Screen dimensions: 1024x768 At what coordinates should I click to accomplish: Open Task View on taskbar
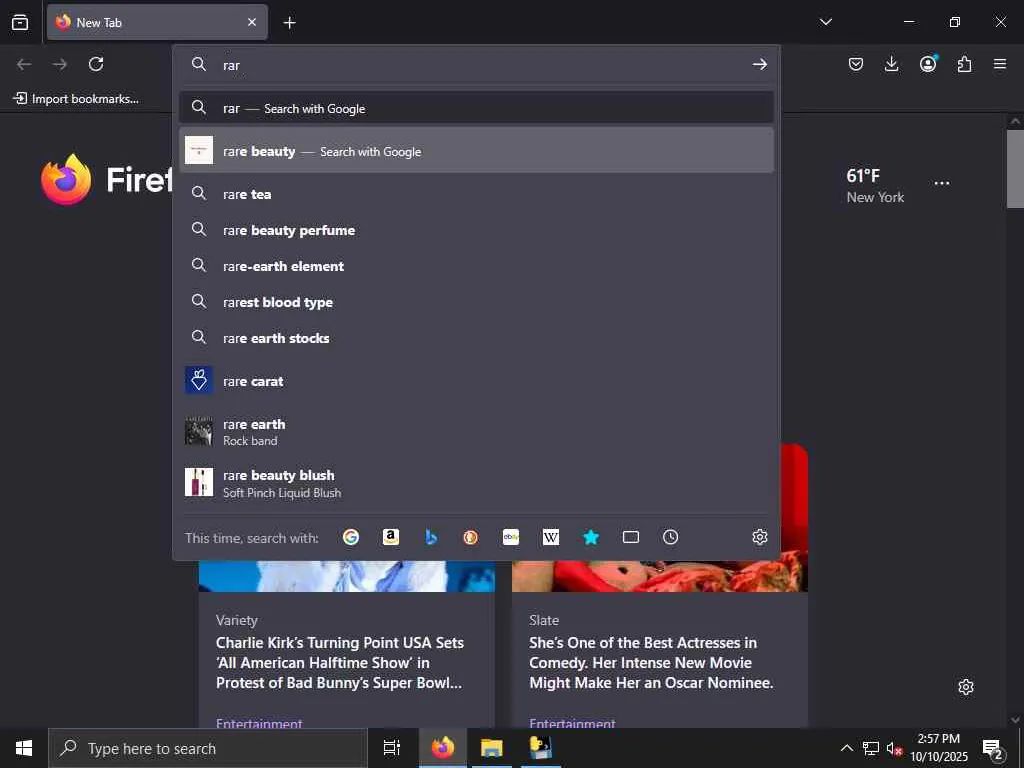pyautogui.click(x=391, y=748)
